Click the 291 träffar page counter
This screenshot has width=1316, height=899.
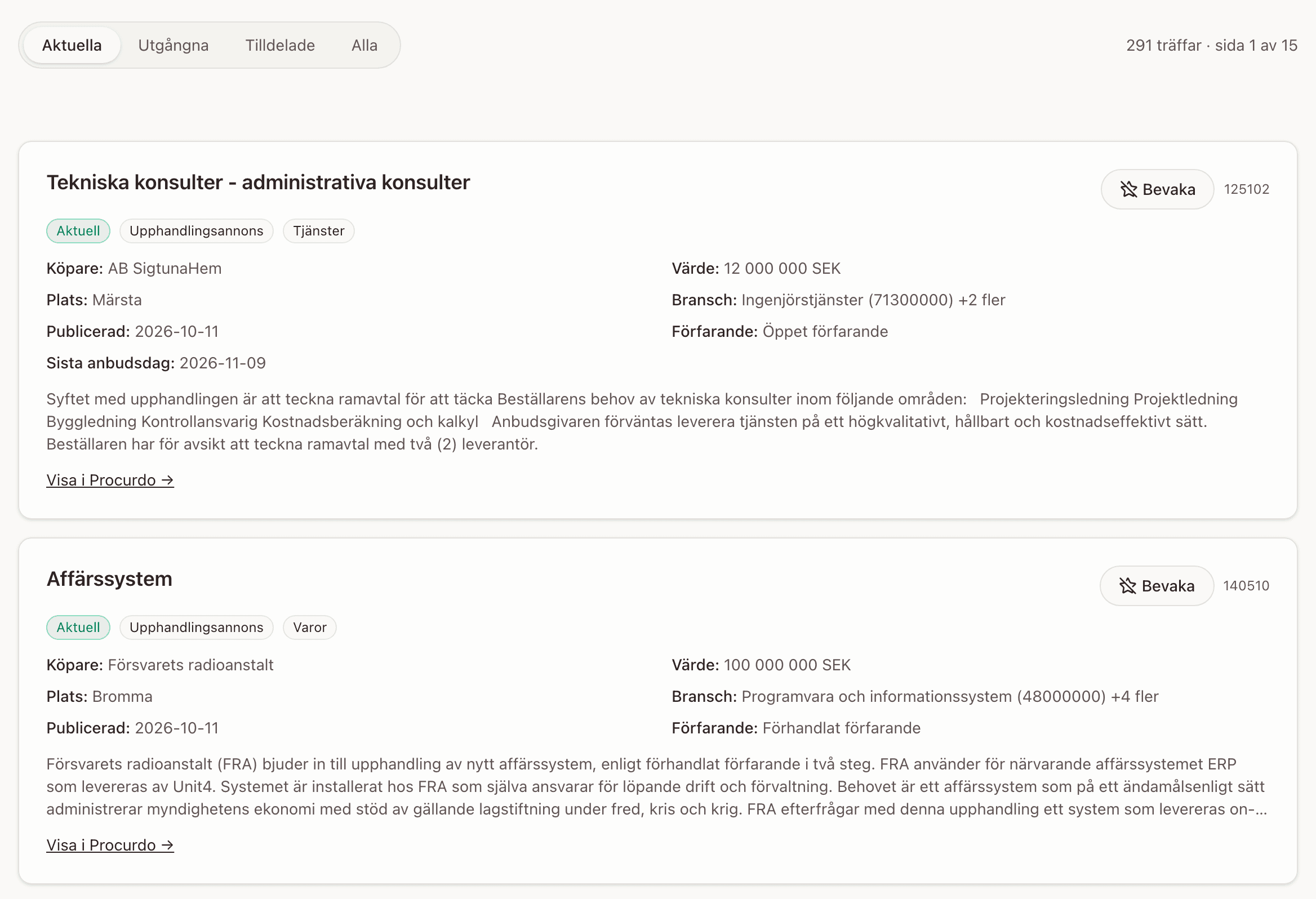click(x=1211, y=45)
